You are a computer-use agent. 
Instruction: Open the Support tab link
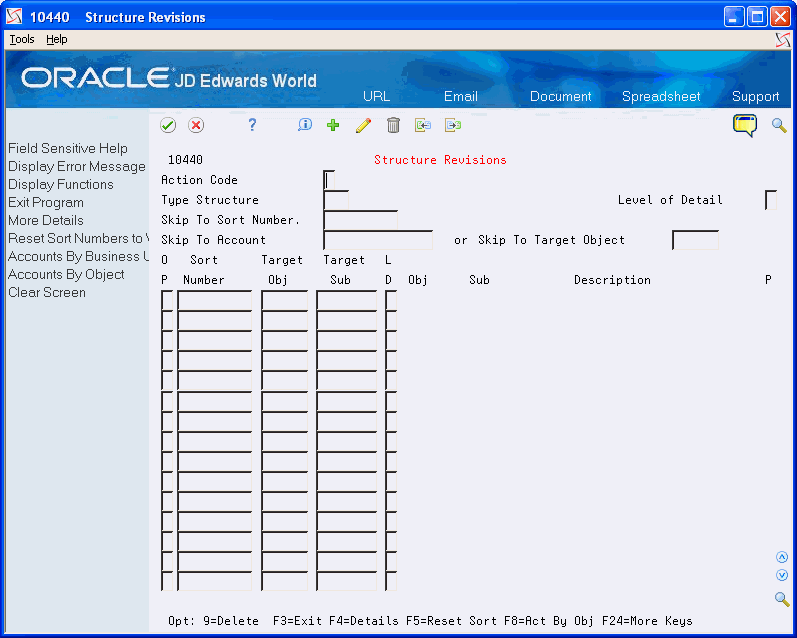pyautogui.click(x=755, y=96)
